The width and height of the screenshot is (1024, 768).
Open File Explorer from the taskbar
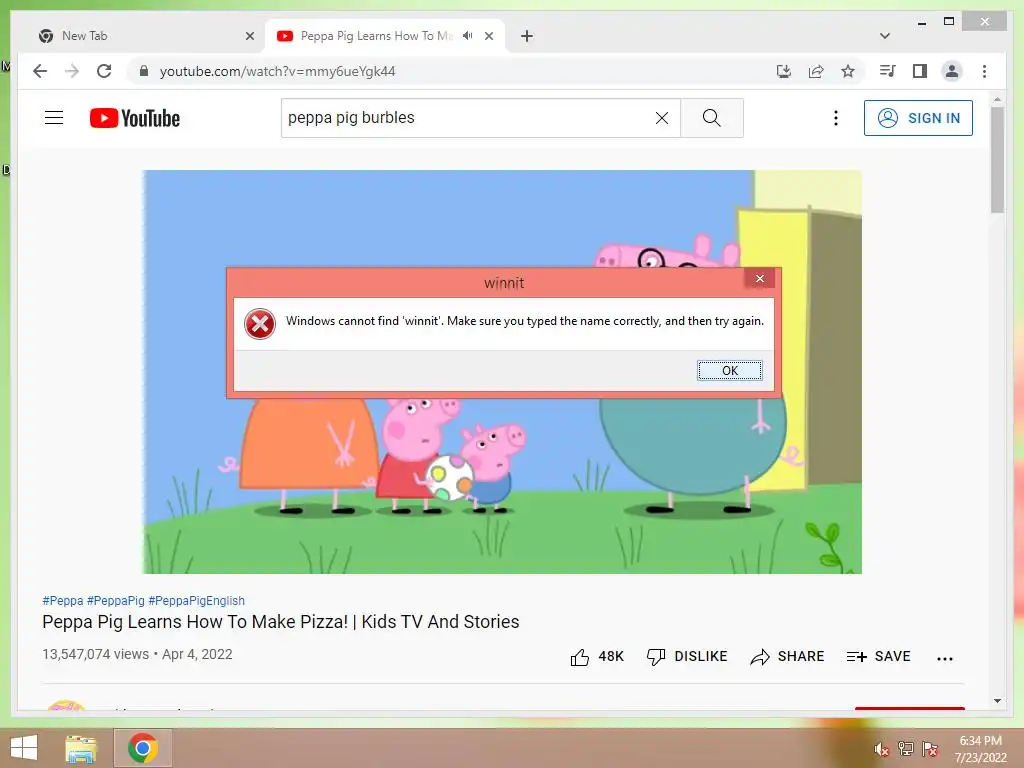pos(82,748)
